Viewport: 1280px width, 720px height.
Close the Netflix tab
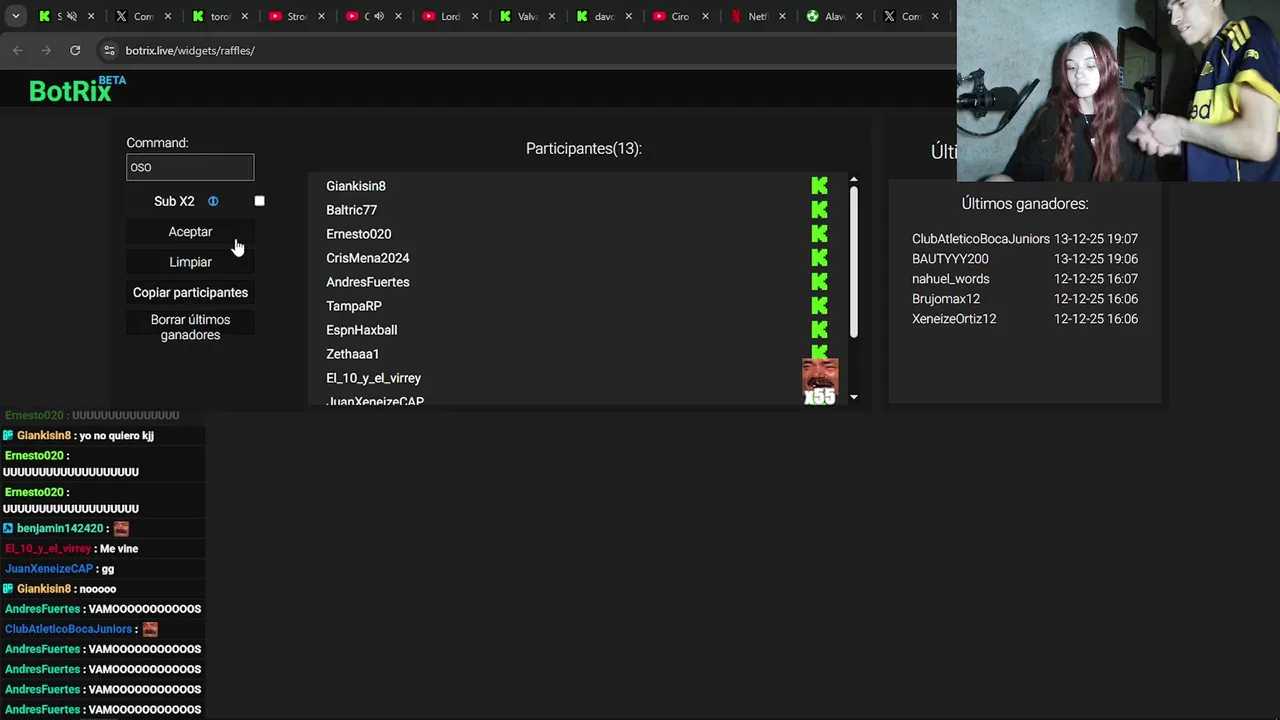click(x=782, y=16)
